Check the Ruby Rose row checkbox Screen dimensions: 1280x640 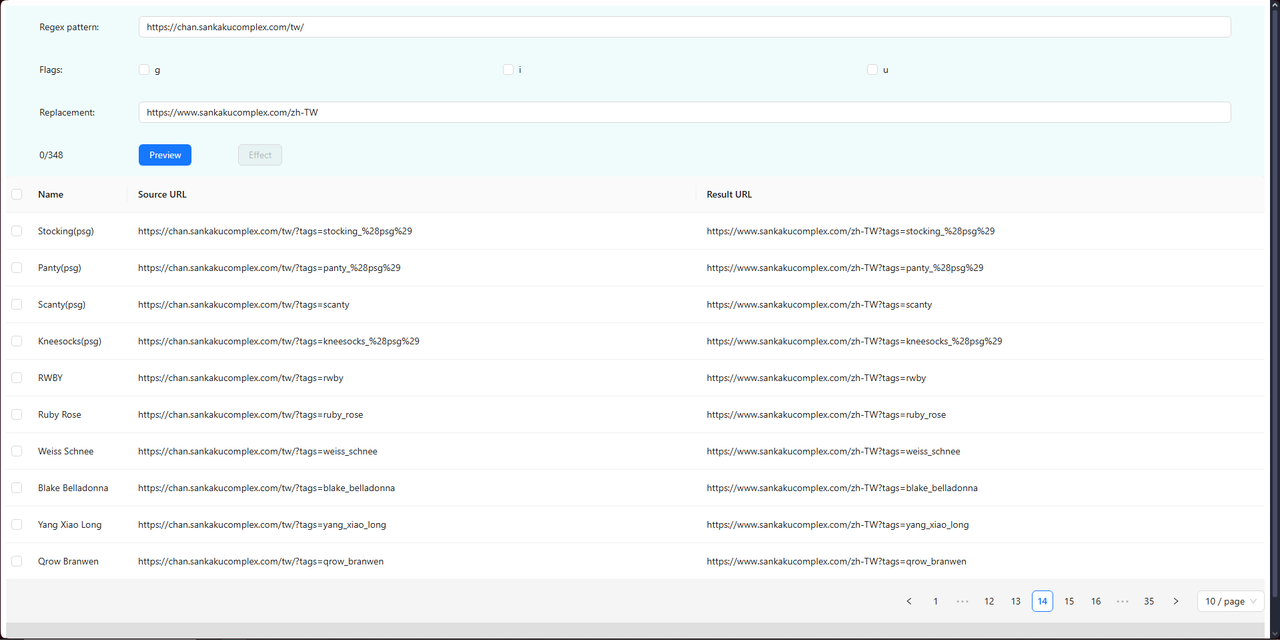pyautogui.click(x=16, y=414)
